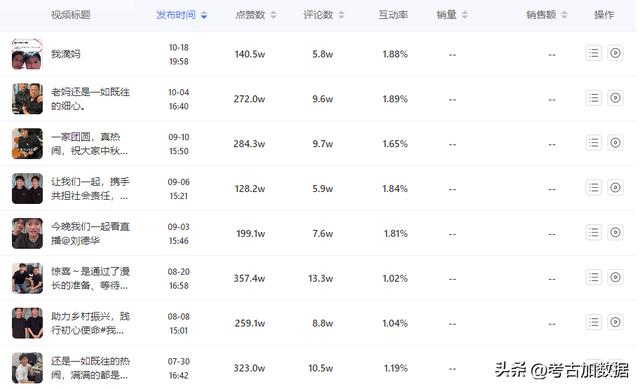The width and height of the screenshot is (640, 389).
Task: Click play icon for 09-10 video row
Action: pos(615,143)
